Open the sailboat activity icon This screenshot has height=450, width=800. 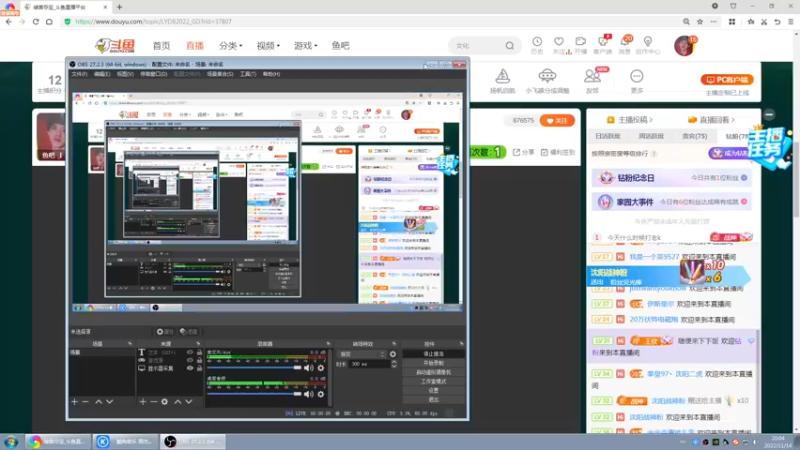click(x=503, y=77)
